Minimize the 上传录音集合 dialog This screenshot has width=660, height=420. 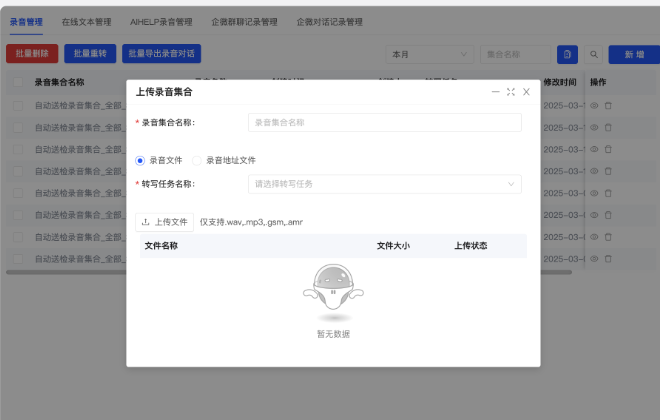click(x=495, y=92)
